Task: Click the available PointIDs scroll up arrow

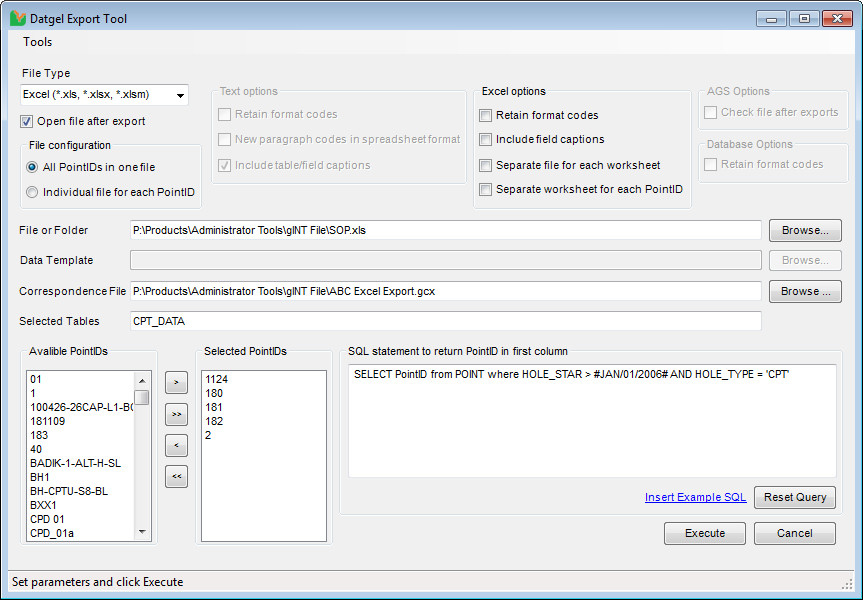Action: [x=142, y=380]
